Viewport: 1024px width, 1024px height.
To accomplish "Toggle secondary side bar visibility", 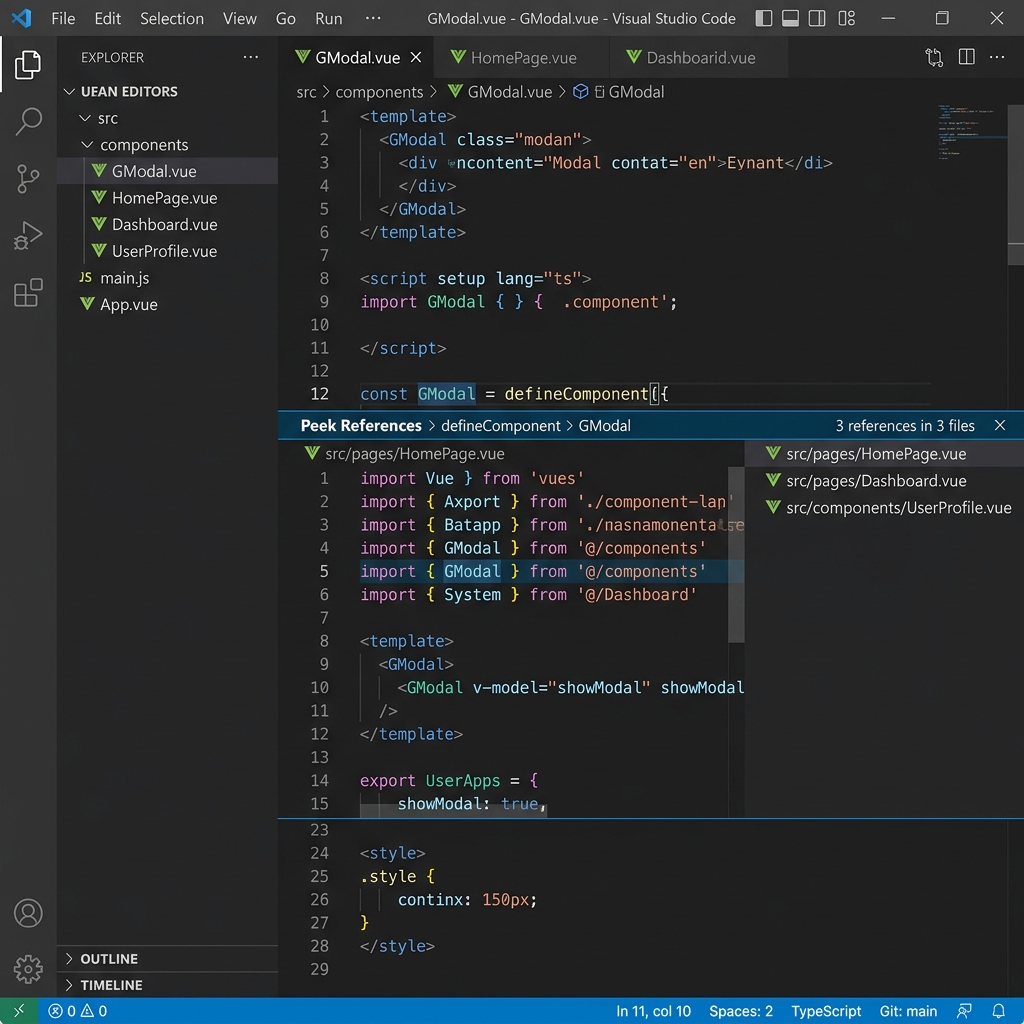I will tap(817, 18).
